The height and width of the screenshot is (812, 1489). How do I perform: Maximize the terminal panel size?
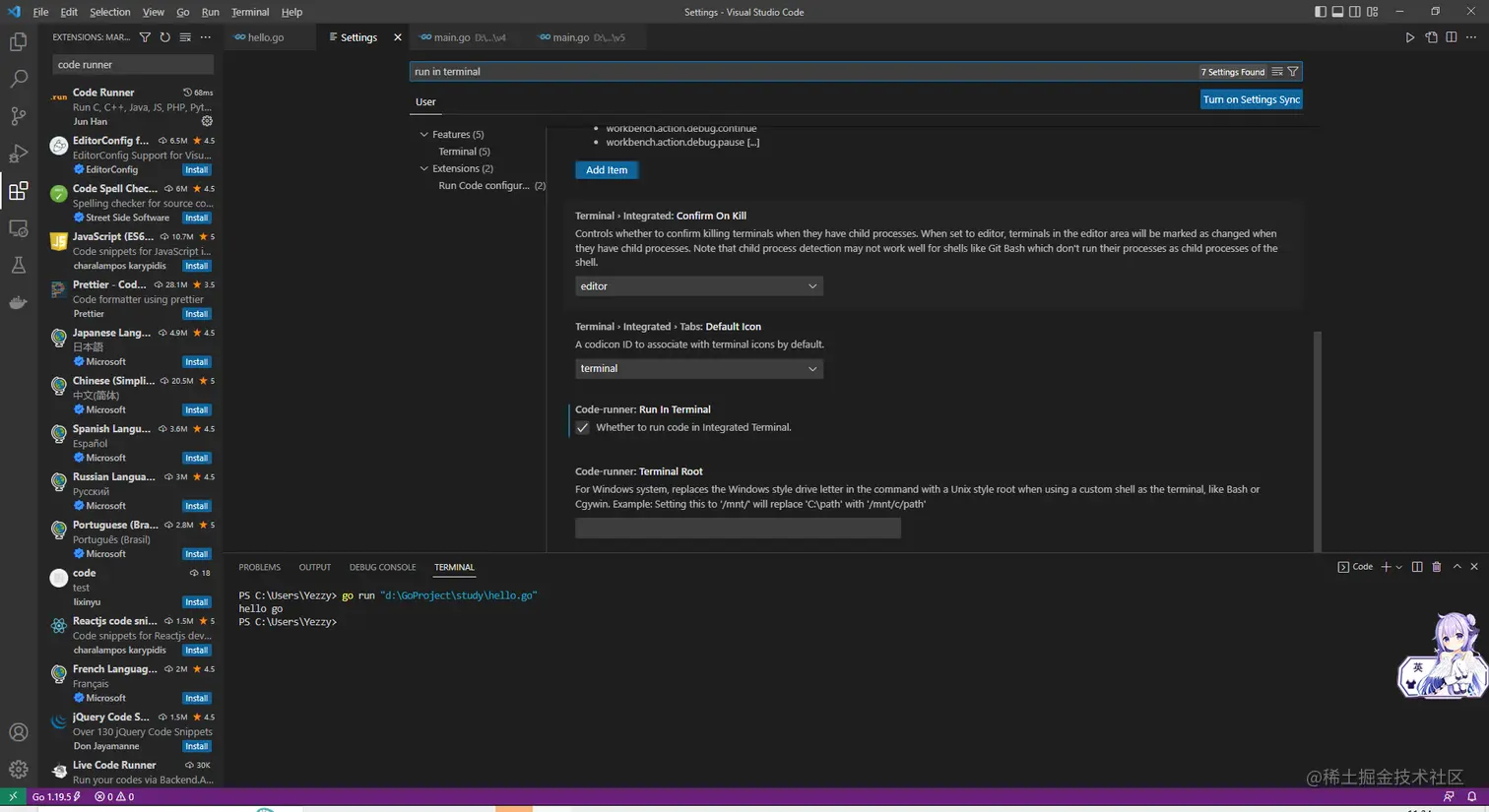[x=1457, y=567]
